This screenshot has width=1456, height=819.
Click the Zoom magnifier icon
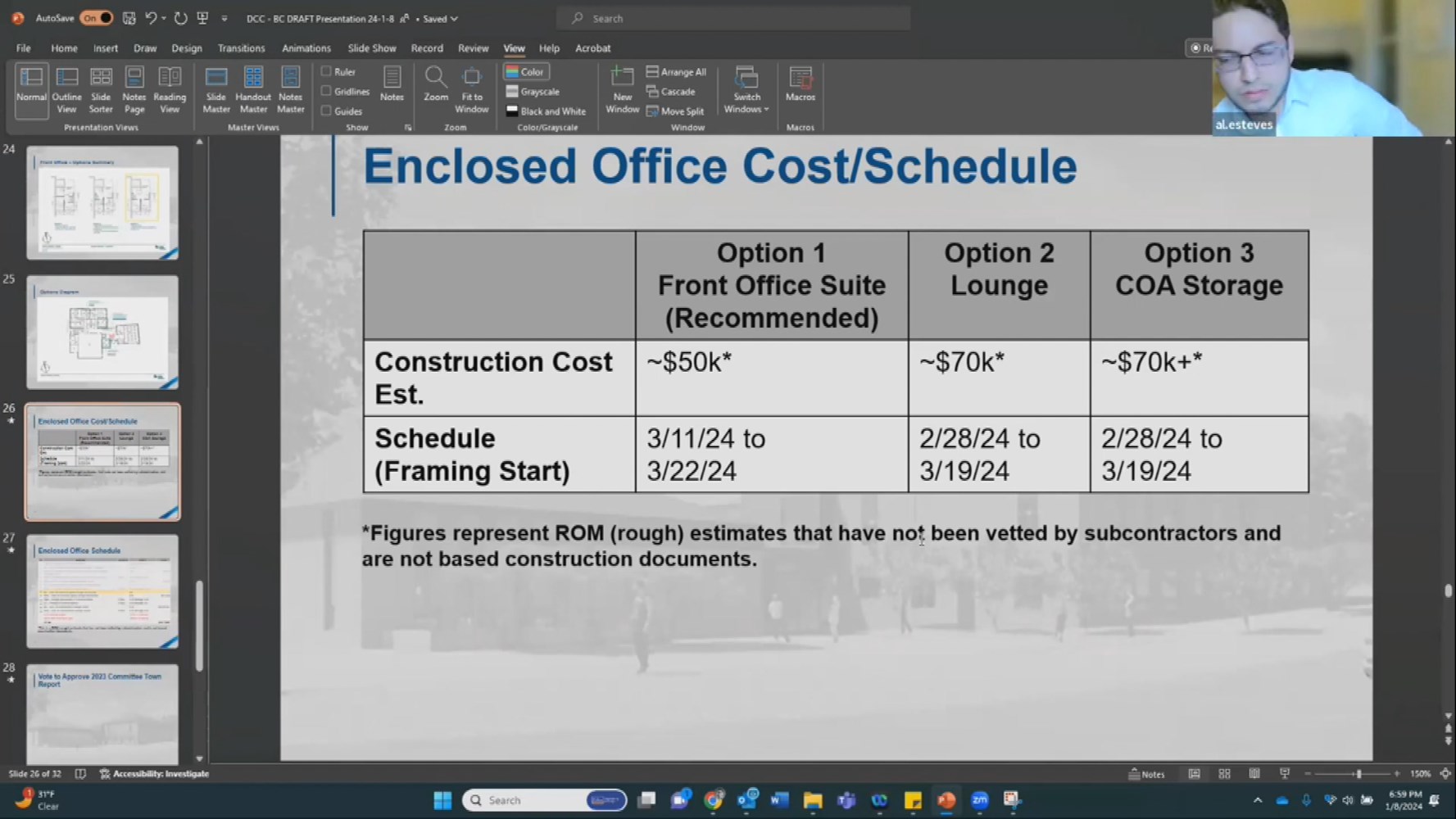pos(436,79)
